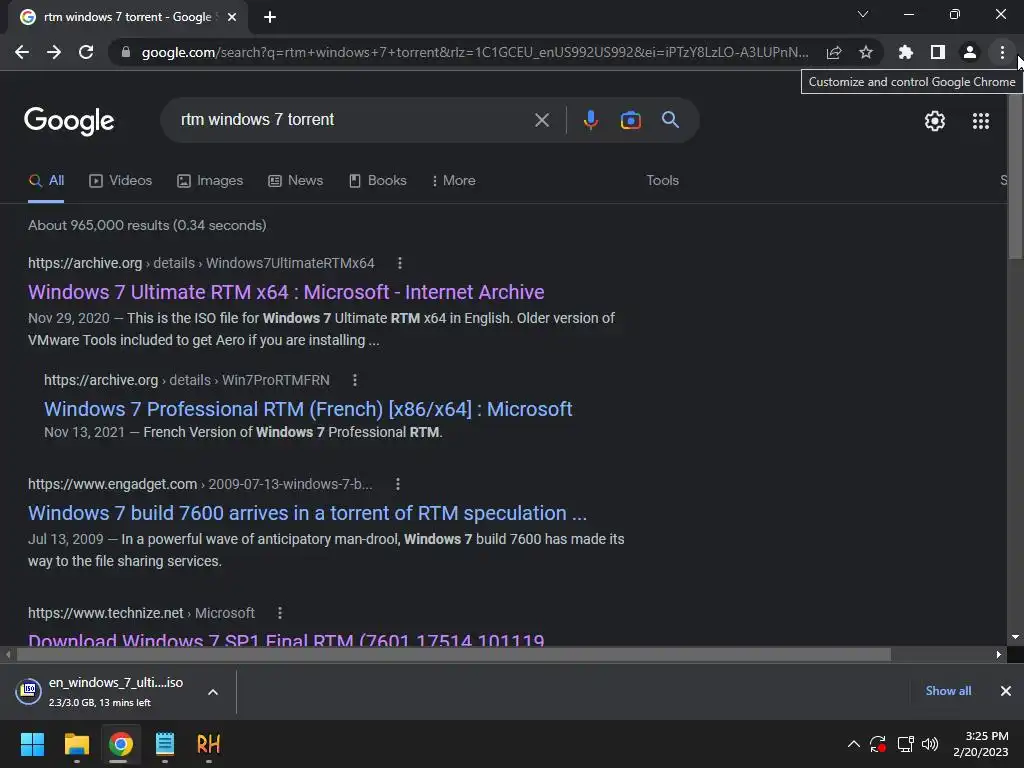View site information via the lock icon
The height and width of the screenshot is (768, 1024).
tap(126, 52)
